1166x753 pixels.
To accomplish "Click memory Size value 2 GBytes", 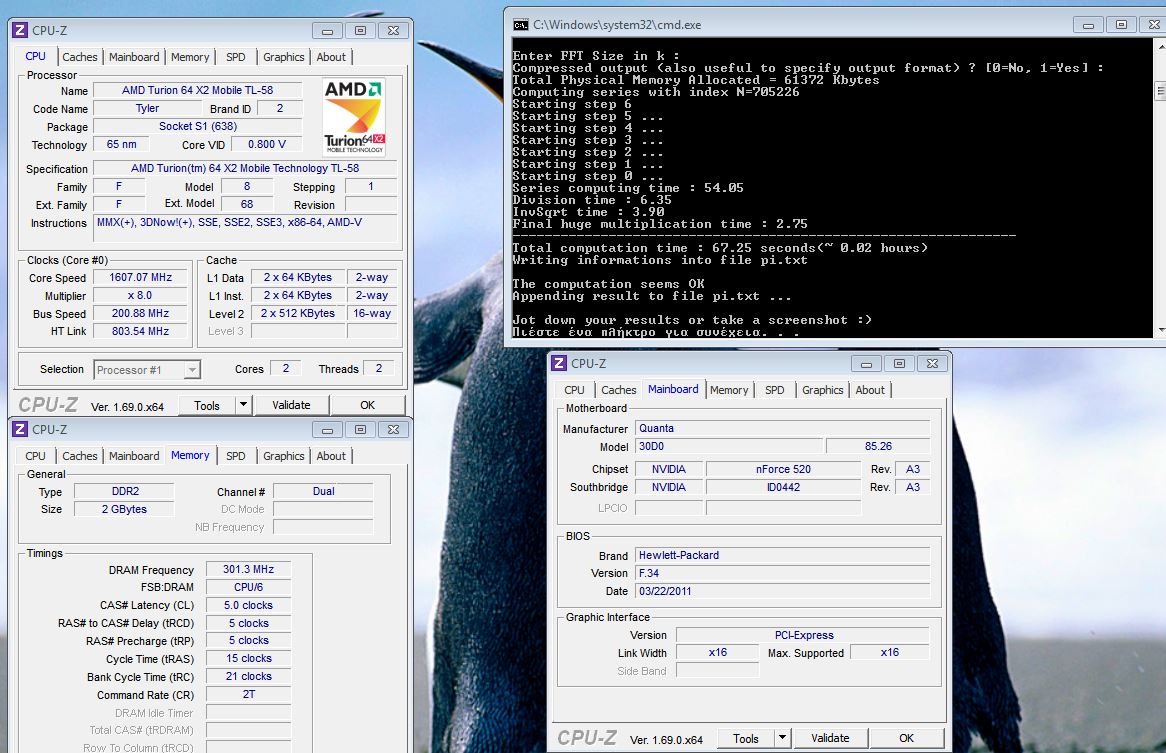I will pyautogui.click(x=124, y=509).
